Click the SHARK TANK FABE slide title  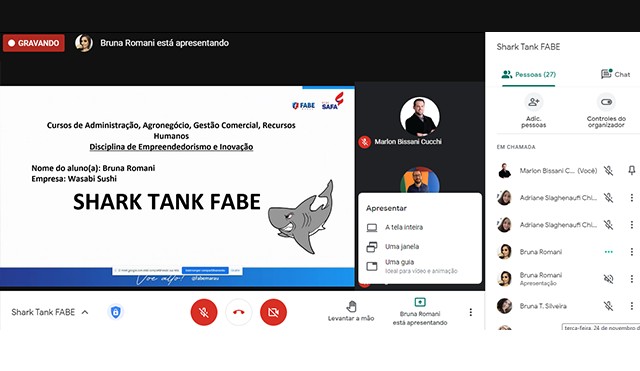coord(167,202)
